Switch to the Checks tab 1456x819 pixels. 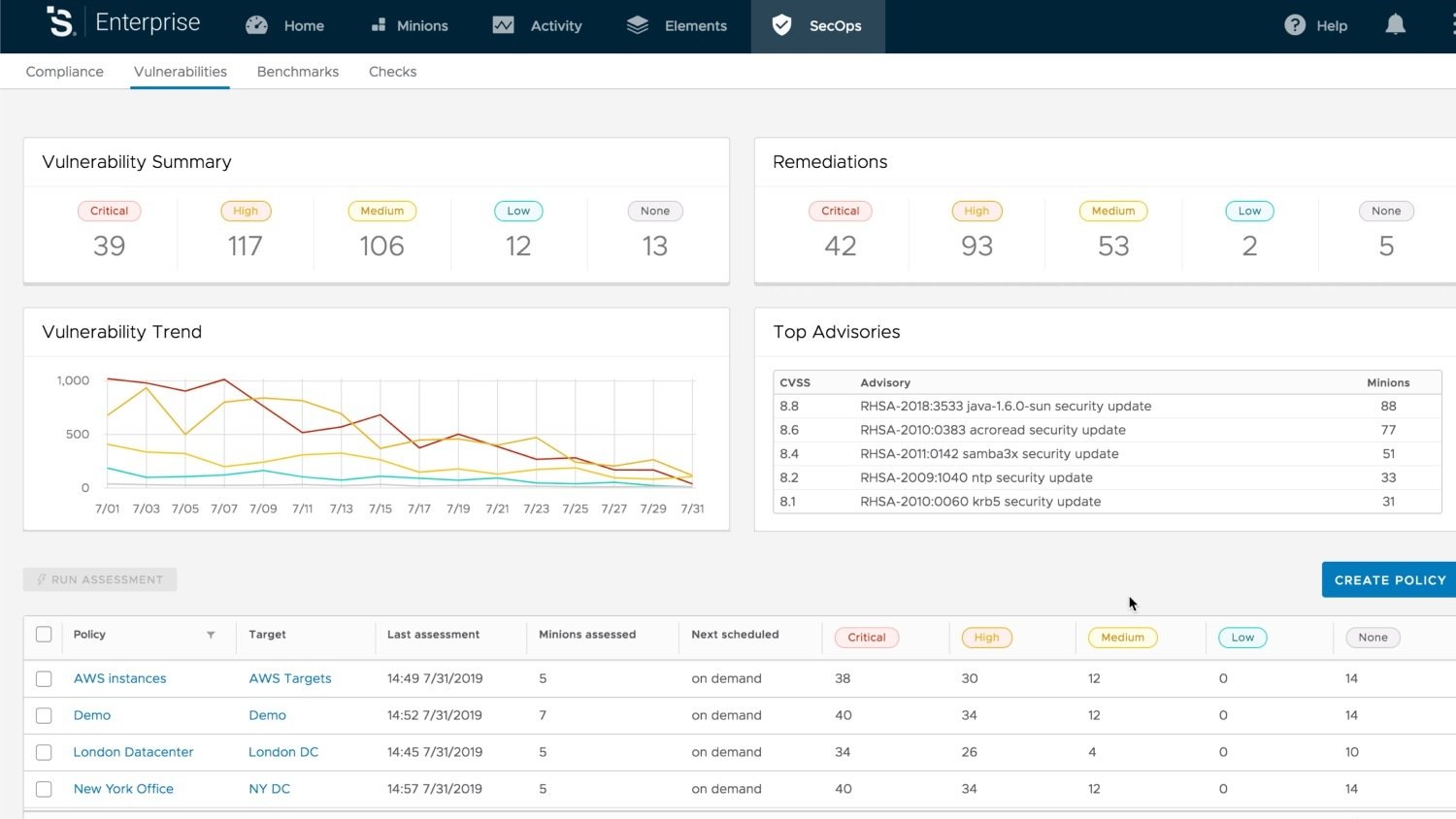392,71
